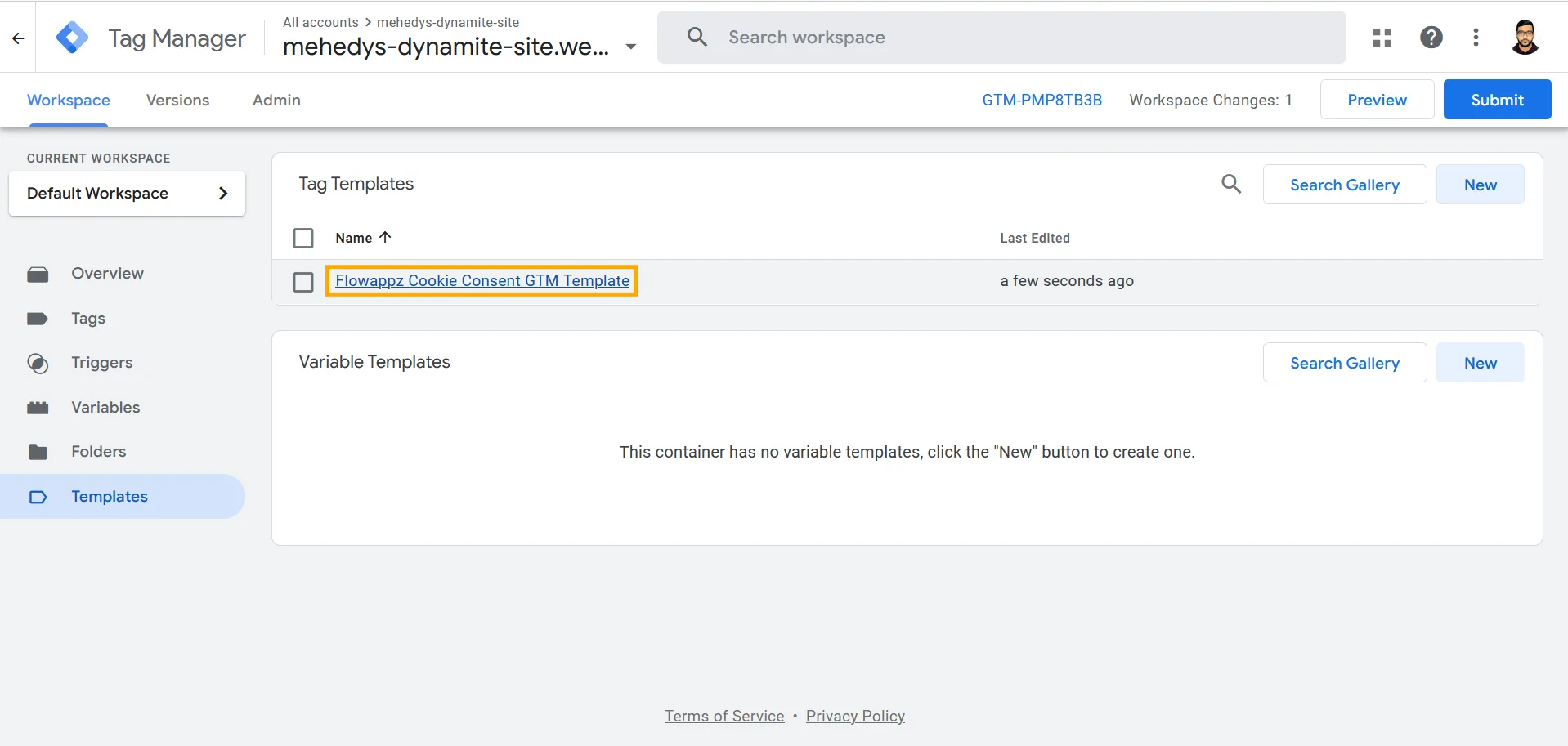Open the three-dot more options menu
This screenshot has height=746, width=1568.
pyautogui.click(x=1476, y=38)
